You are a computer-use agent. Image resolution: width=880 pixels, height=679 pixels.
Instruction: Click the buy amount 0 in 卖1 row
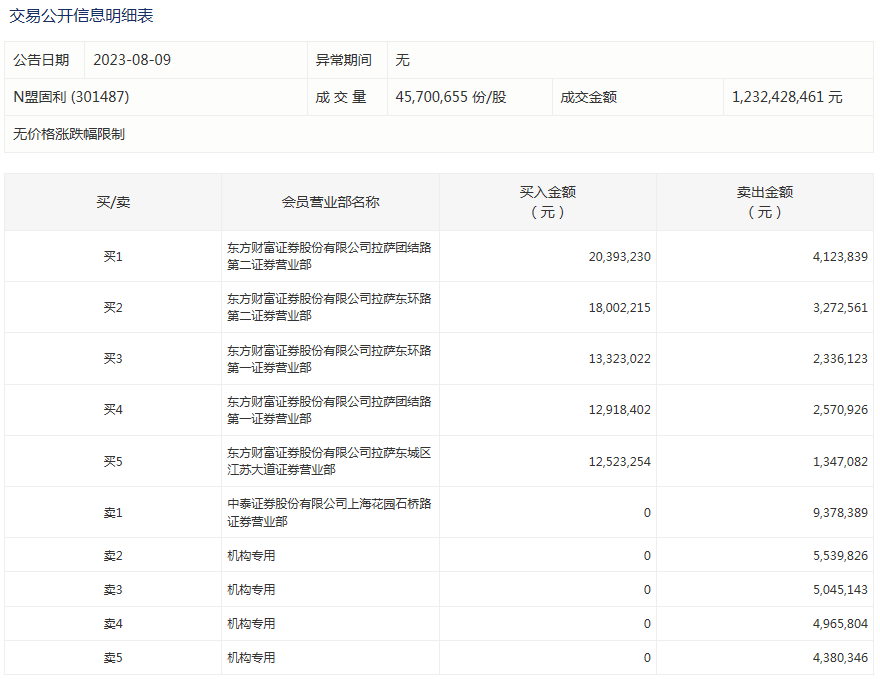[x=647, y=513]
